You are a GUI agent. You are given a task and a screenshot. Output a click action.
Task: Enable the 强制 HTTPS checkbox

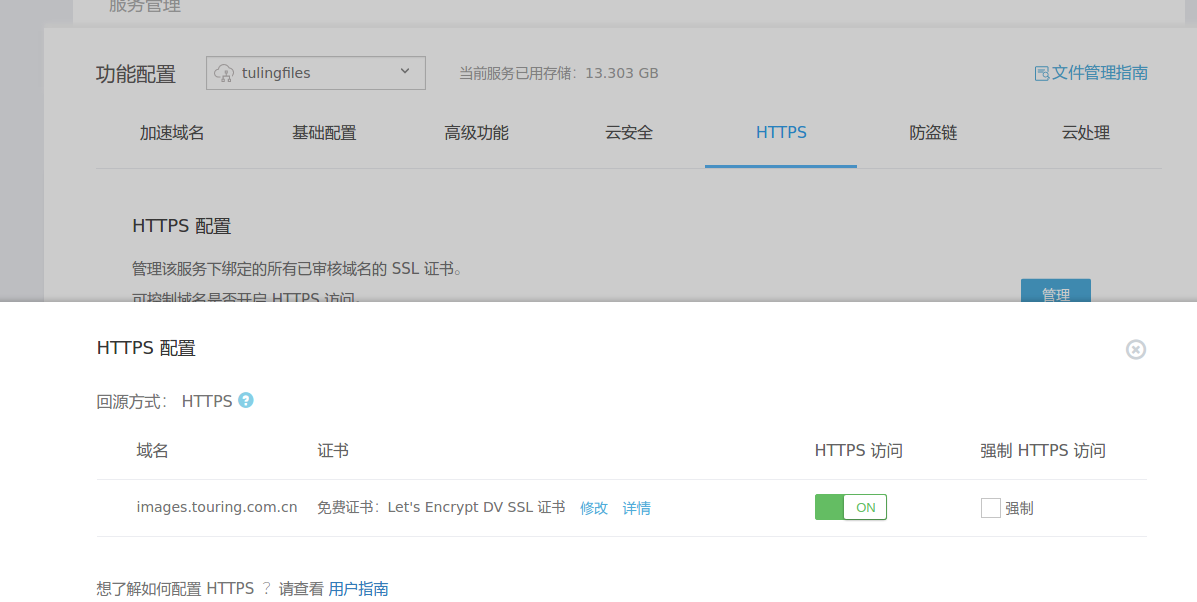click(x=990, y=507)
